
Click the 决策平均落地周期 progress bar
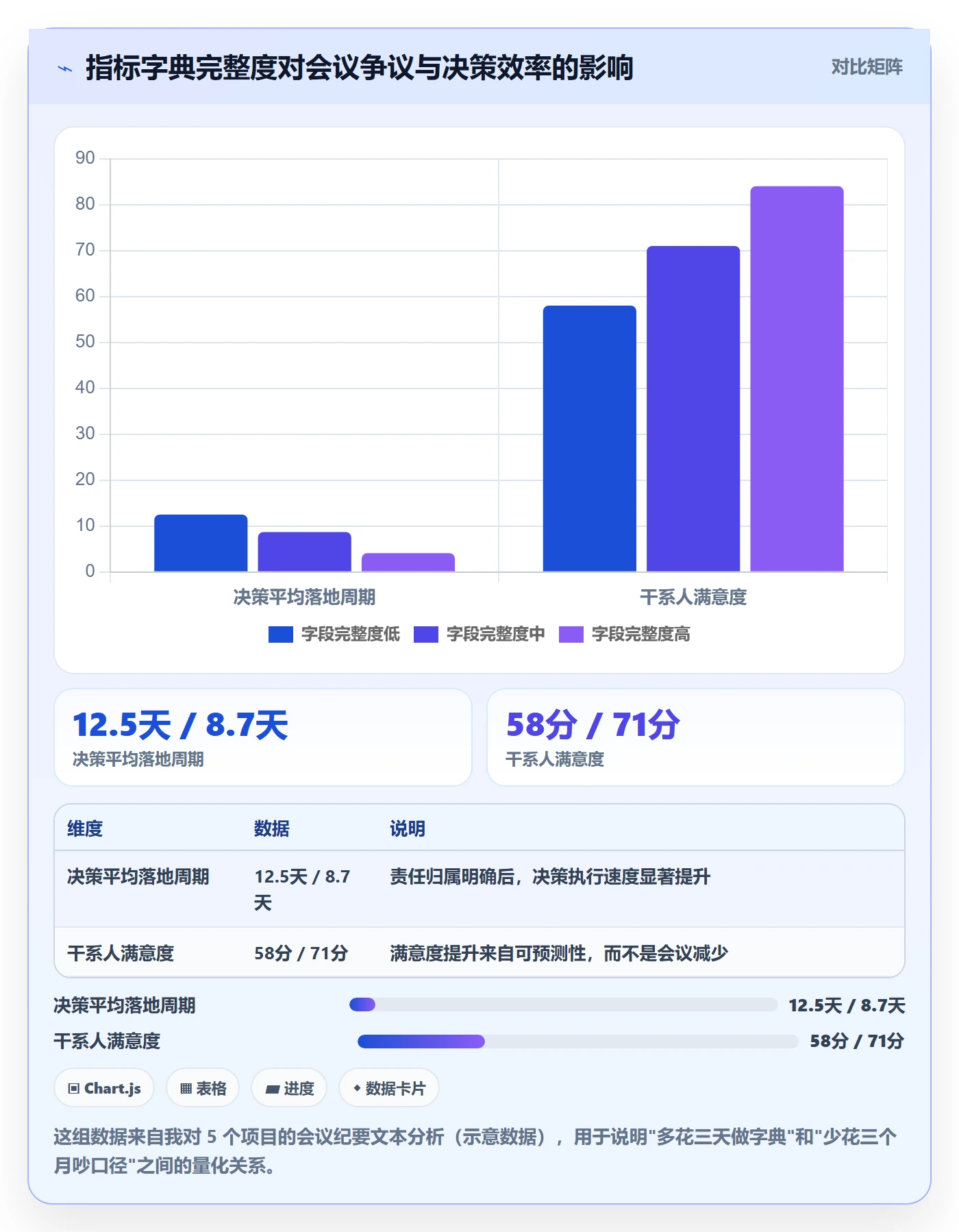tap(563, 1005)
